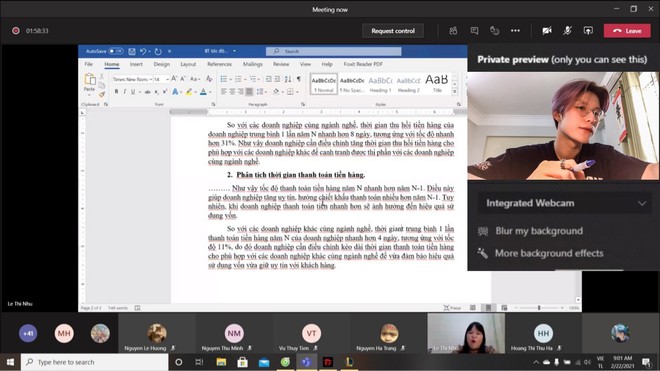660x371 pixels.
Task: Turn camera on in Teams
Action: click(x=547, y=31)
